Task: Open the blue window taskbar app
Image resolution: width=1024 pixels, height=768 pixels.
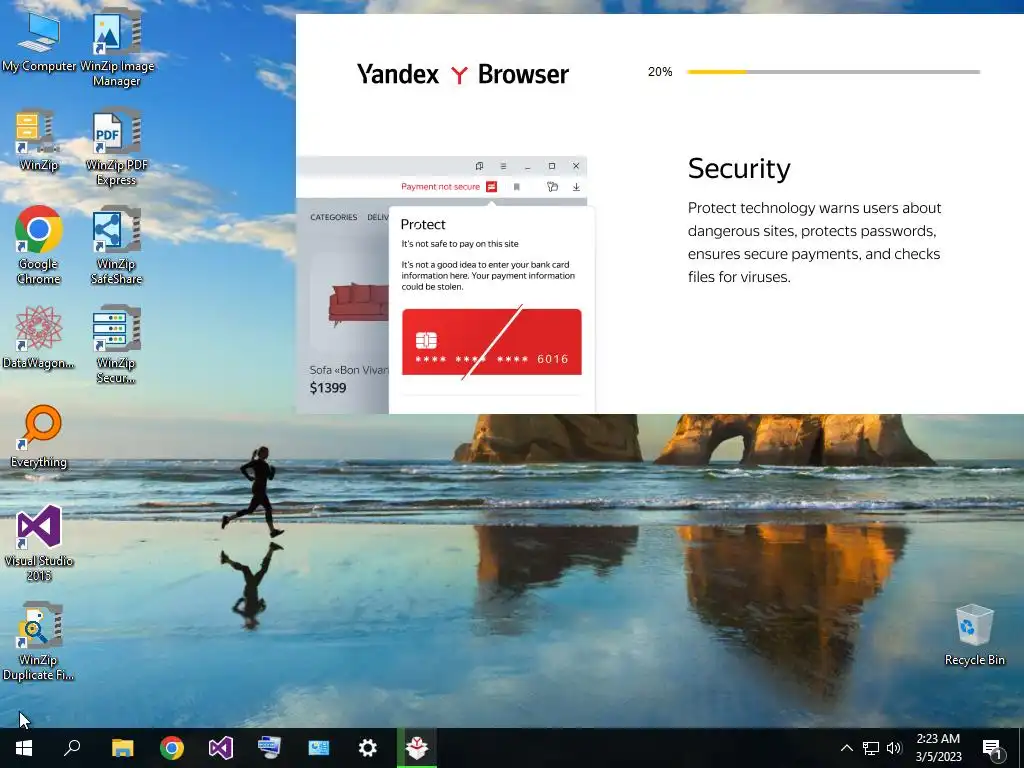Action: pyautogui.click(x=319, y=748)
